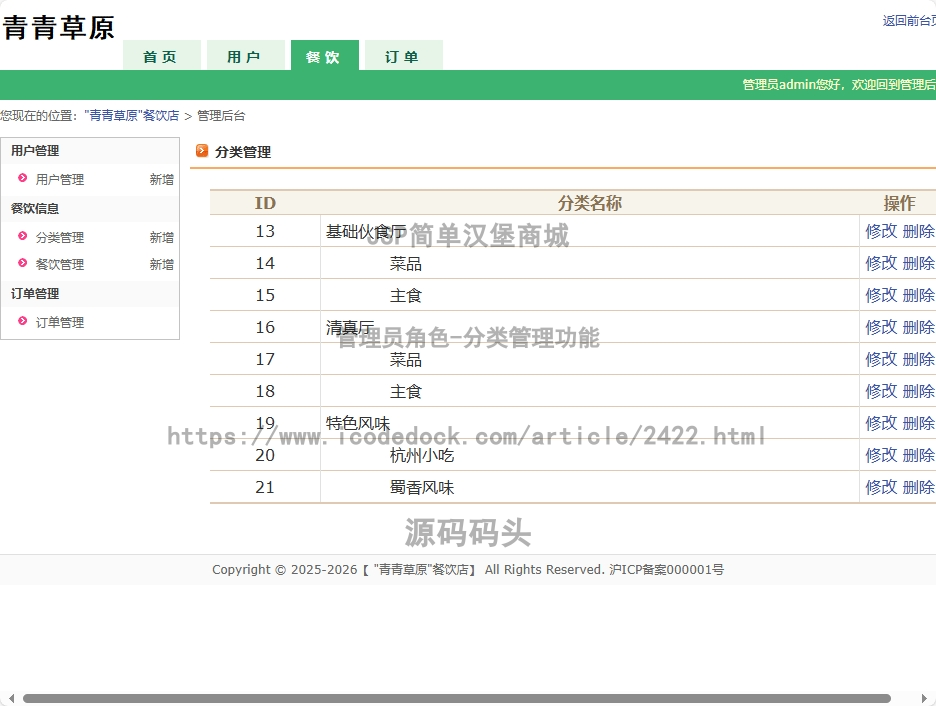936x706 pixels.
Task: Click 修改 for row ID 15
Action: coord(881,295)
